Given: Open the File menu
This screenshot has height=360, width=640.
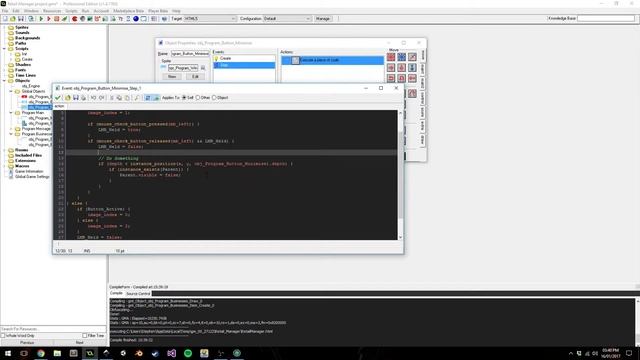Looking at the screenshot, I should click(x=5, y=11).
